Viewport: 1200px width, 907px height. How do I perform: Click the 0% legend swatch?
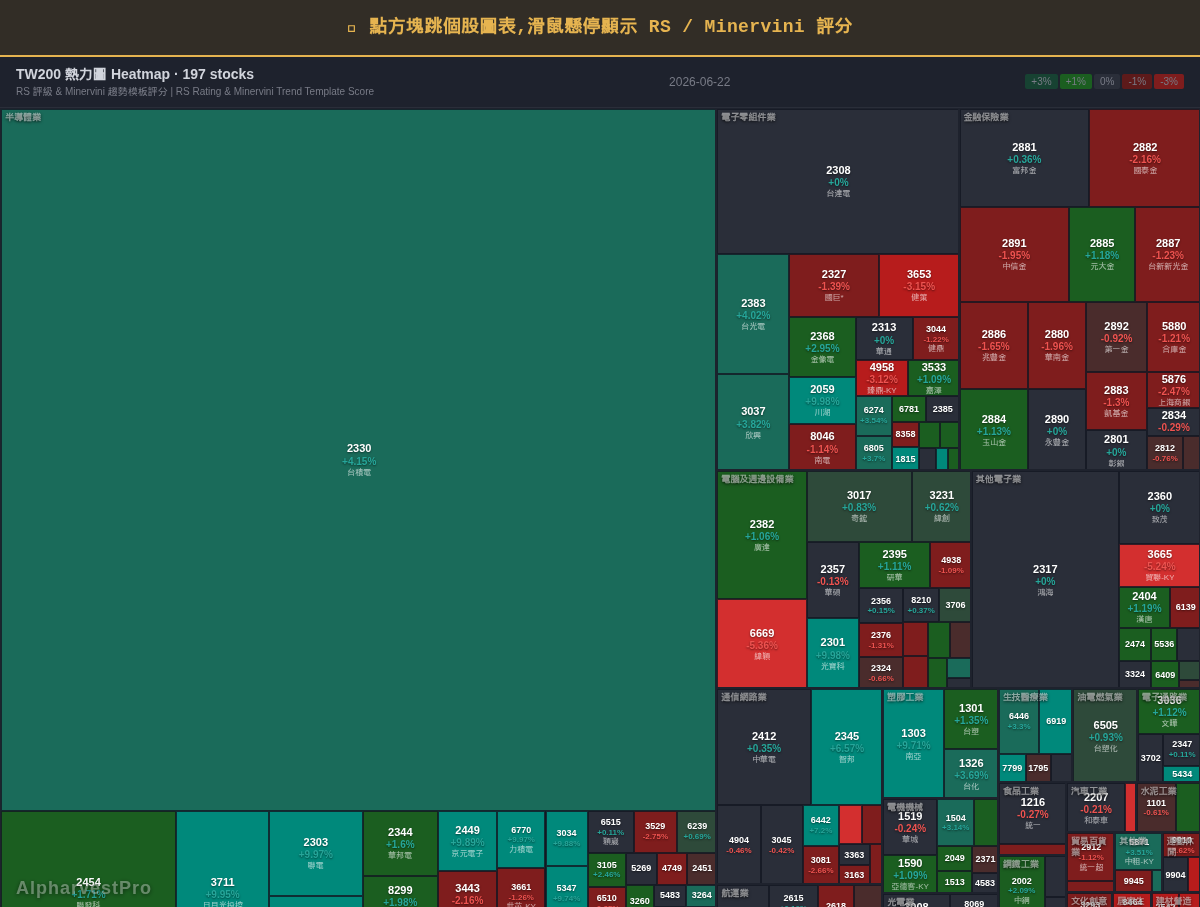(x=1106, y=82)
